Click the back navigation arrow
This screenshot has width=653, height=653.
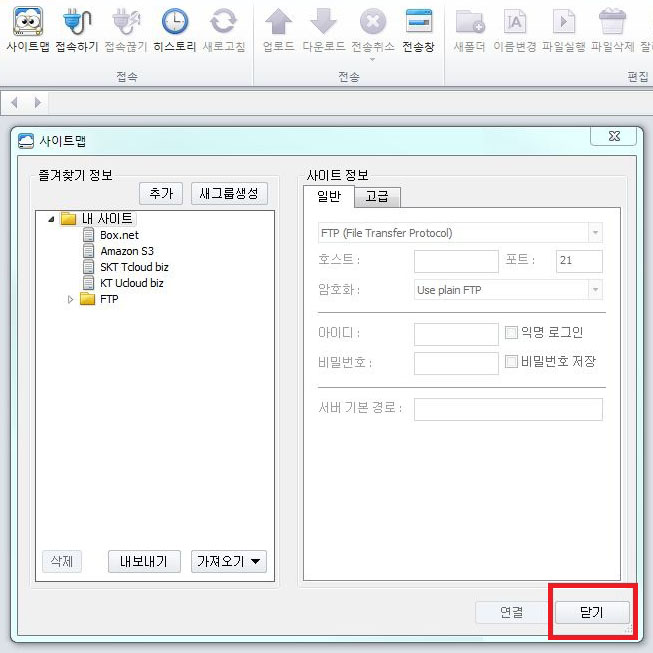[15, 102]
